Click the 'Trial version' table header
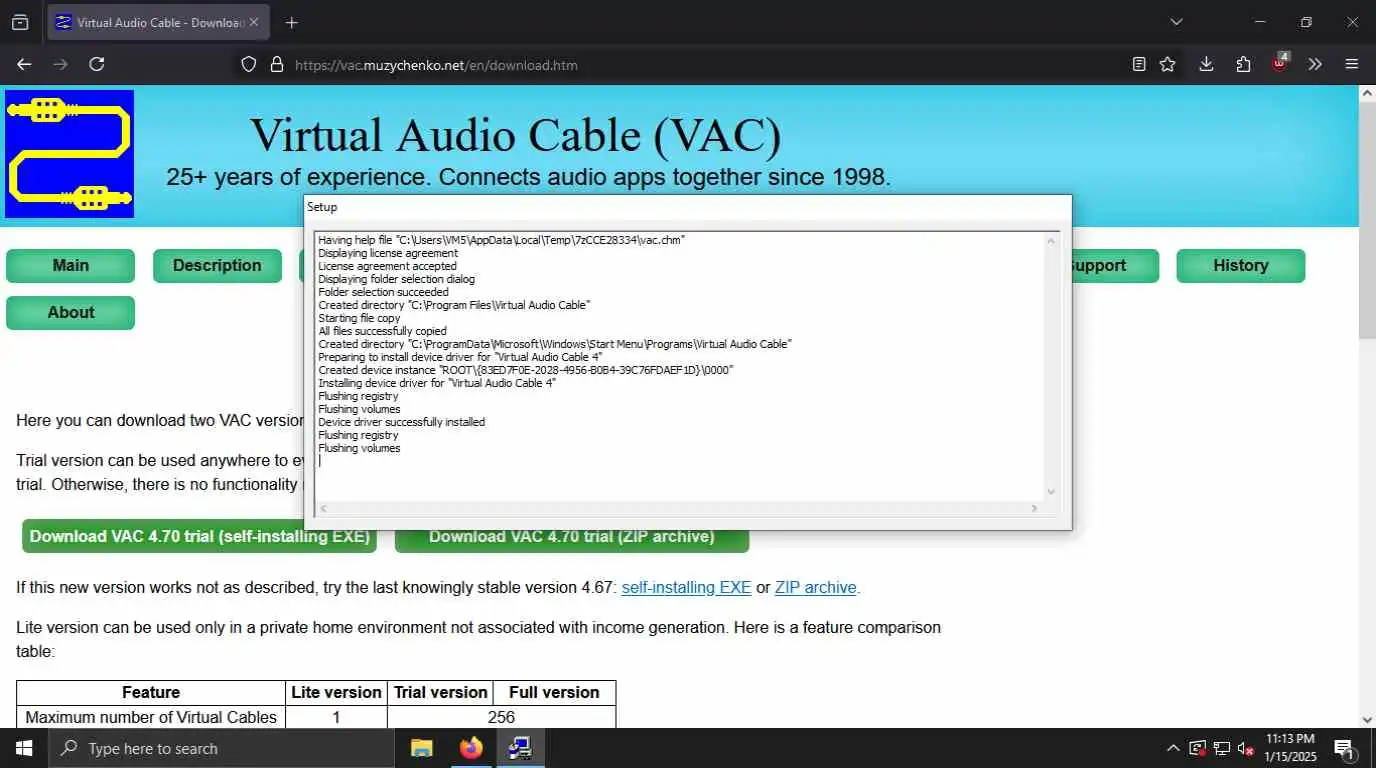1376x768 pixels. coord(440,692)
